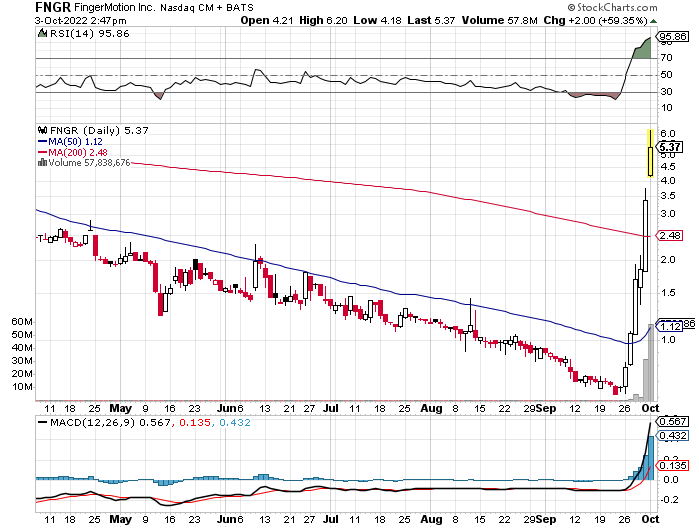Select the Last 5.37 value in header

coord(431,21)
